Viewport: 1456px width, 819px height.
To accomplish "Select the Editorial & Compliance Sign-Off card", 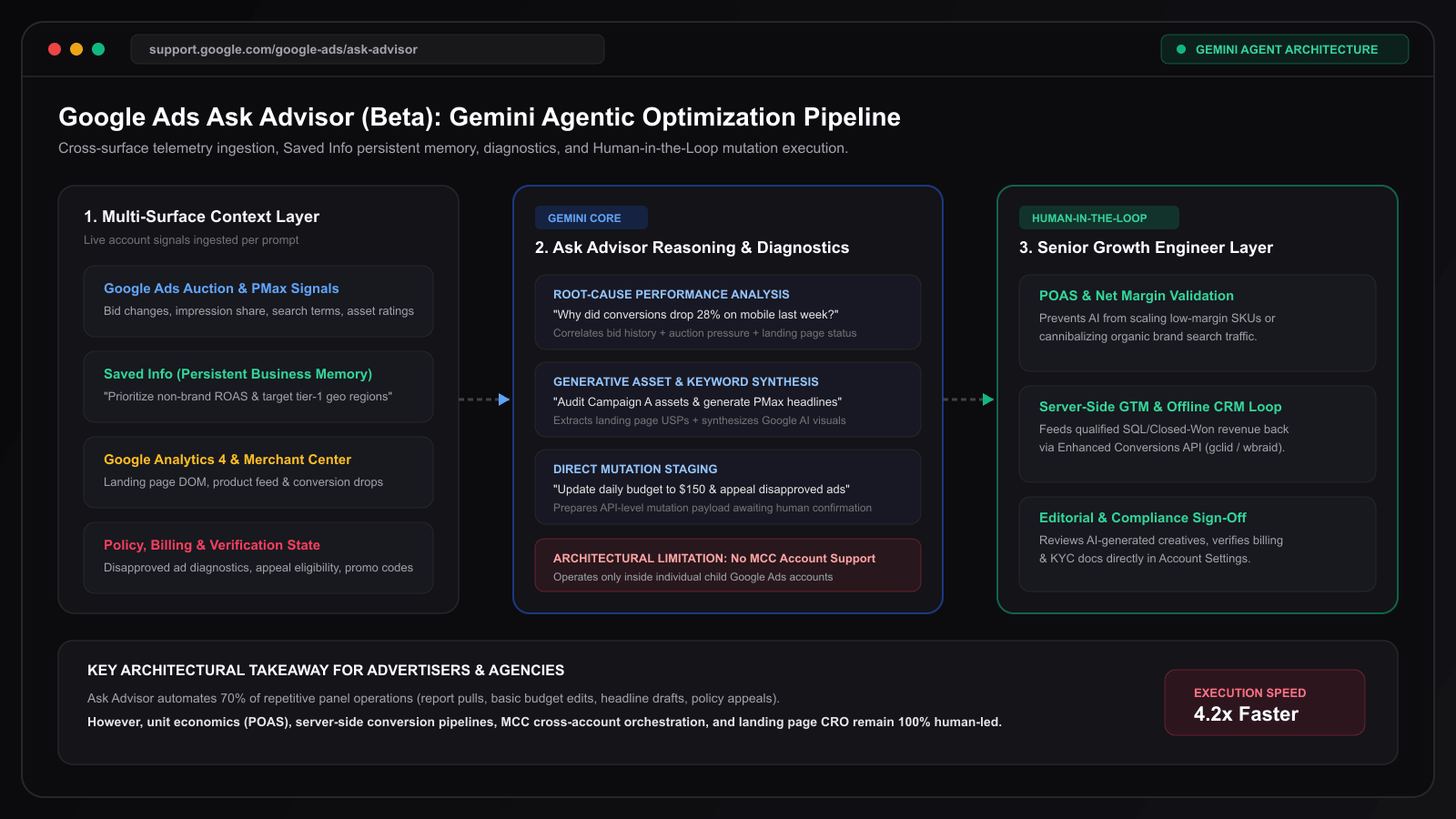I will tap(1198, 545).
